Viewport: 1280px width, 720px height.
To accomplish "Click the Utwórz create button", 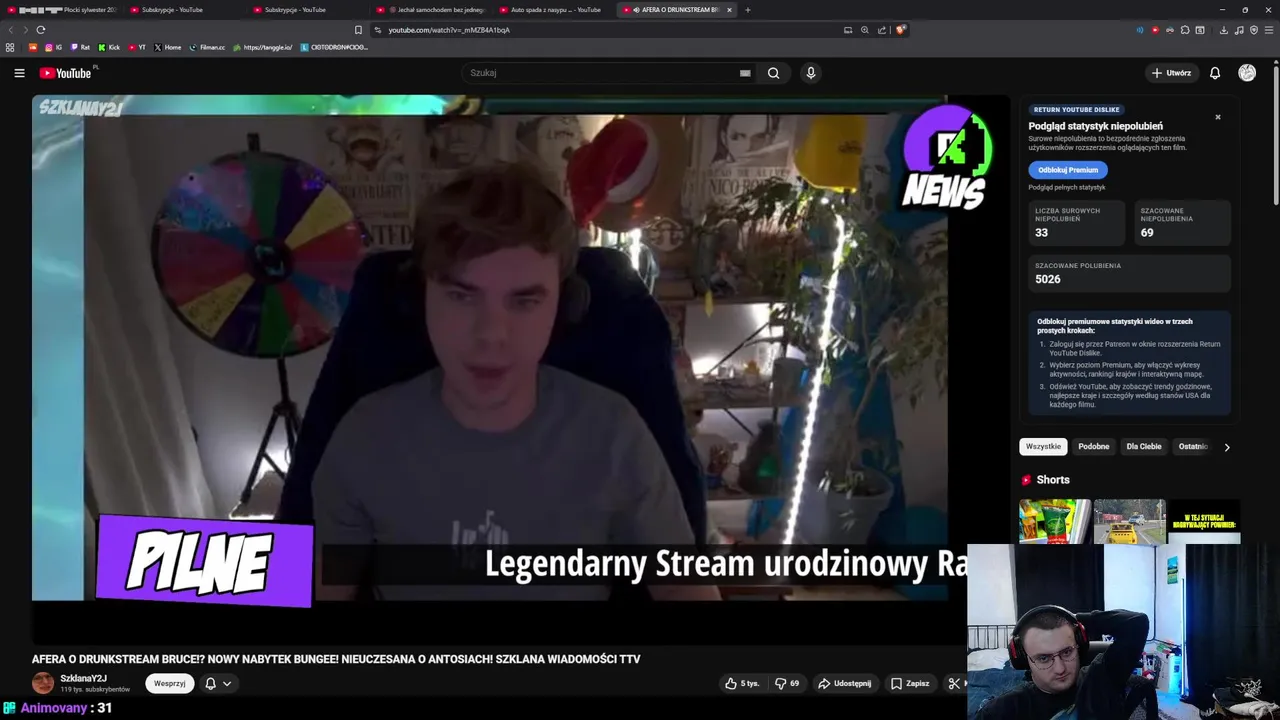I will coord(1171,73).
